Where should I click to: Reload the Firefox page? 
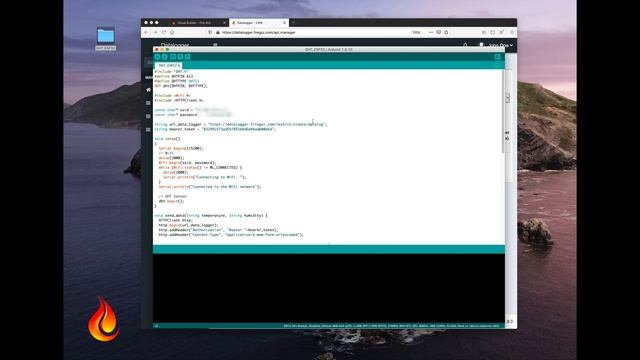(164, 32)
